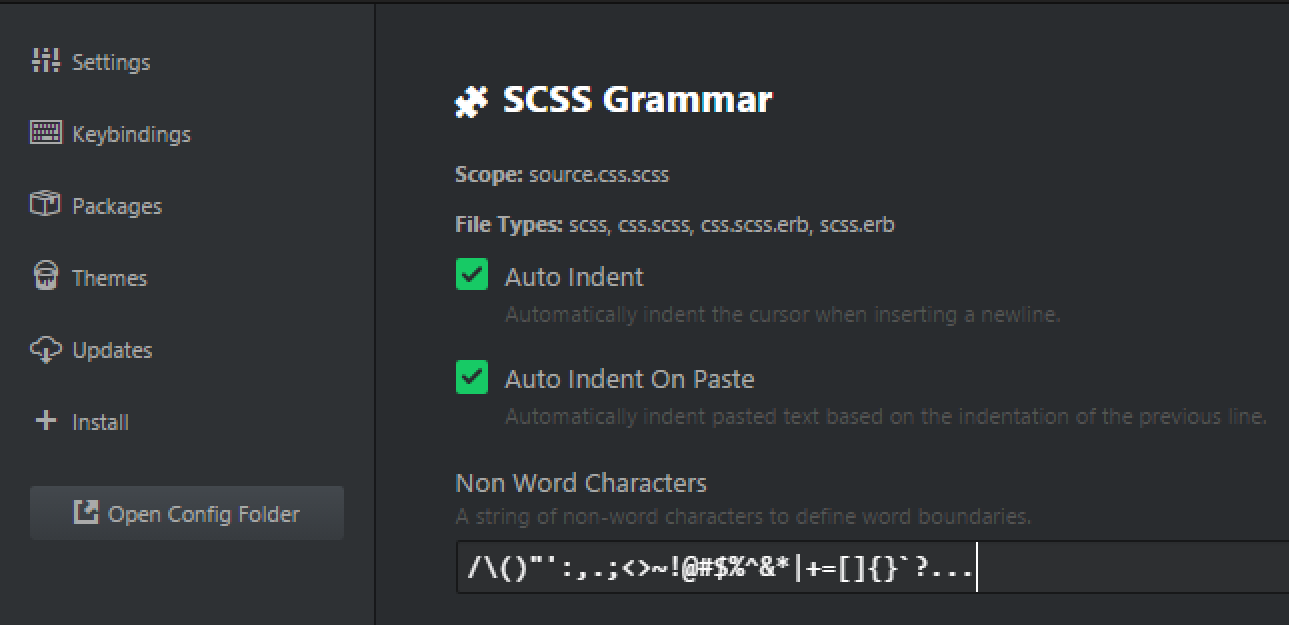
Task: Click into the Non Word Characters field
Action: tap(872, 567)
